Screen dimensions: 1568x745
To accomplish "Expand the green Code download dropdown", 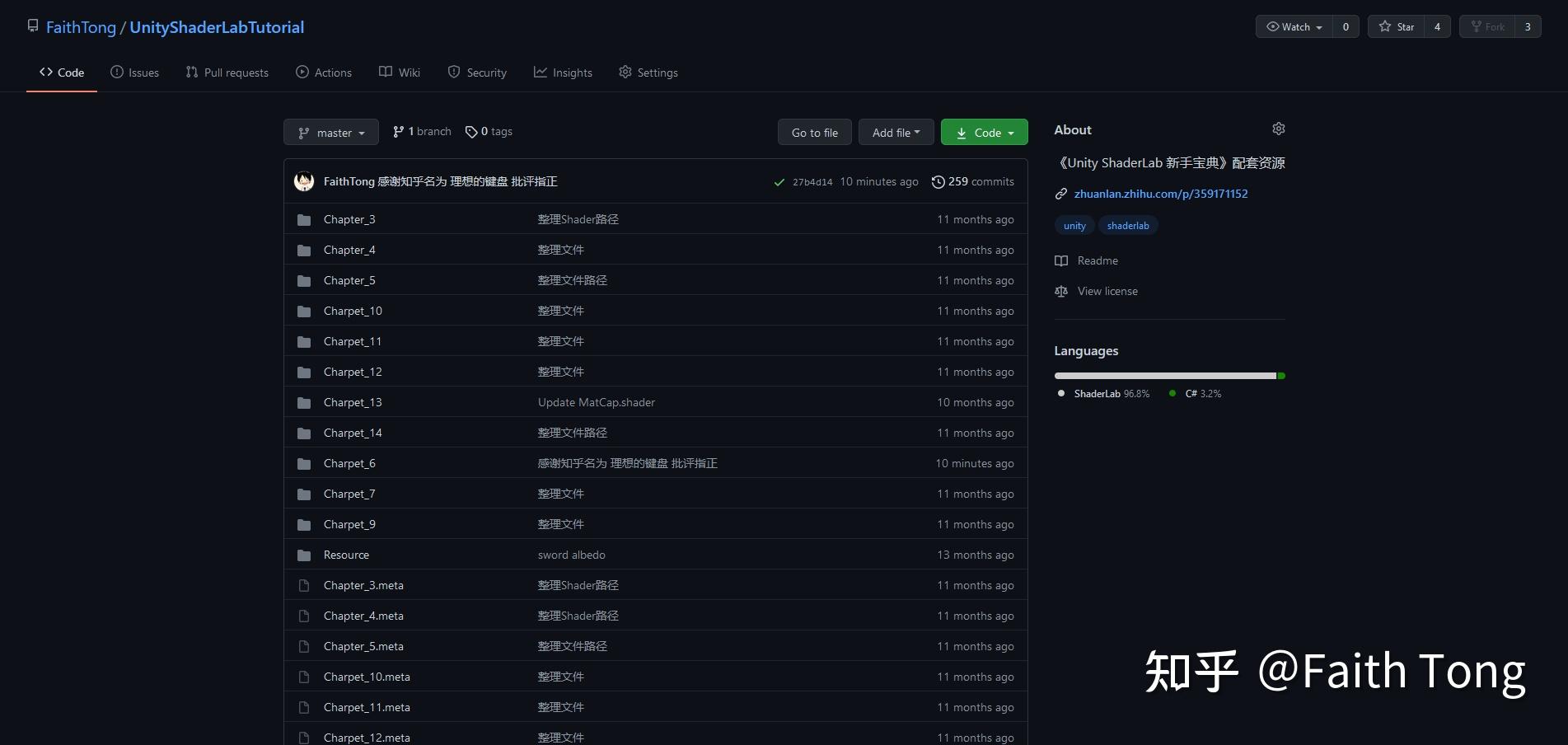I will (984, 132).
